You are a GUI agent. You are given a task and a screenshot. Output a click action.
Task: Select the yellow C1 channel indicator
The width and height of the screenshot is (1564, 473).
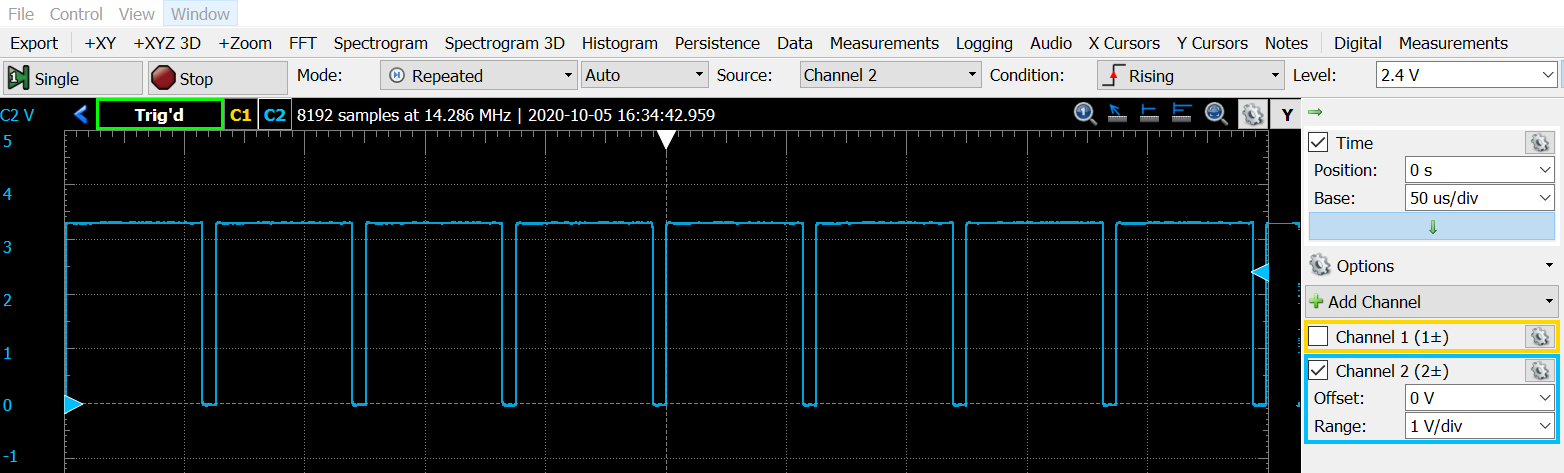(241, 115)
